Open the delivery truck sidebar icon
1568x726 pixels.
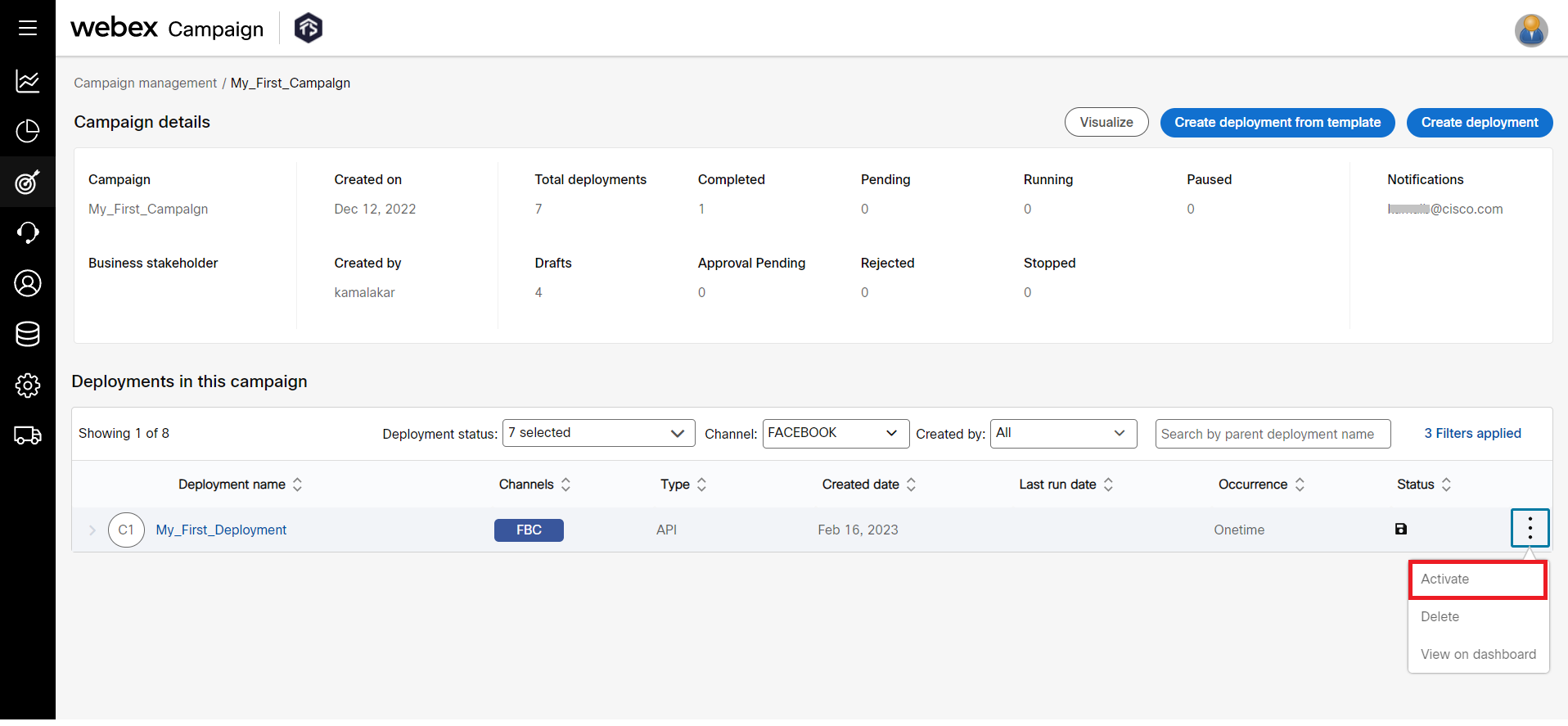coord(28,435)
